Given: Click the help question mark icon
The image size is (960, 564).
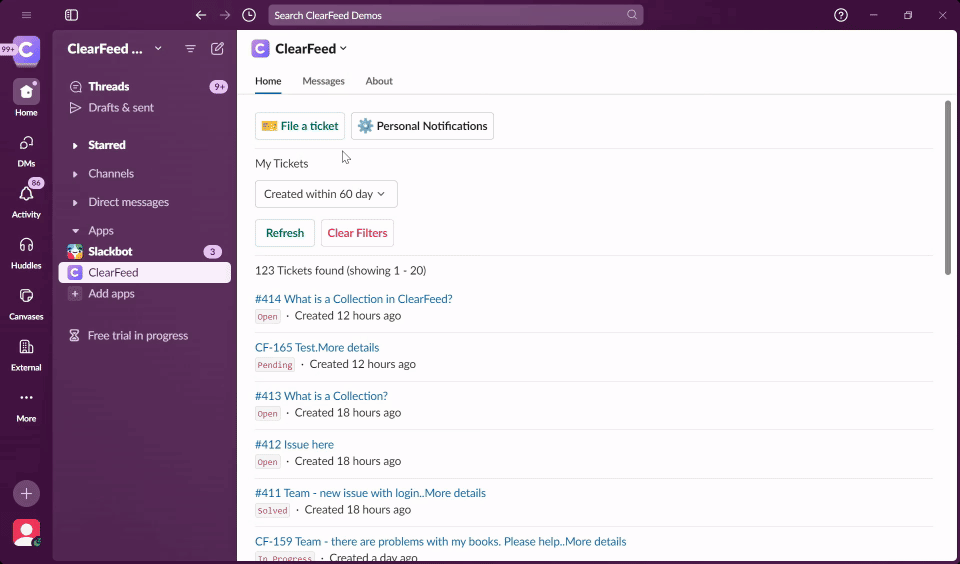Looking at the screenshot, I should (x=841, y=15).
